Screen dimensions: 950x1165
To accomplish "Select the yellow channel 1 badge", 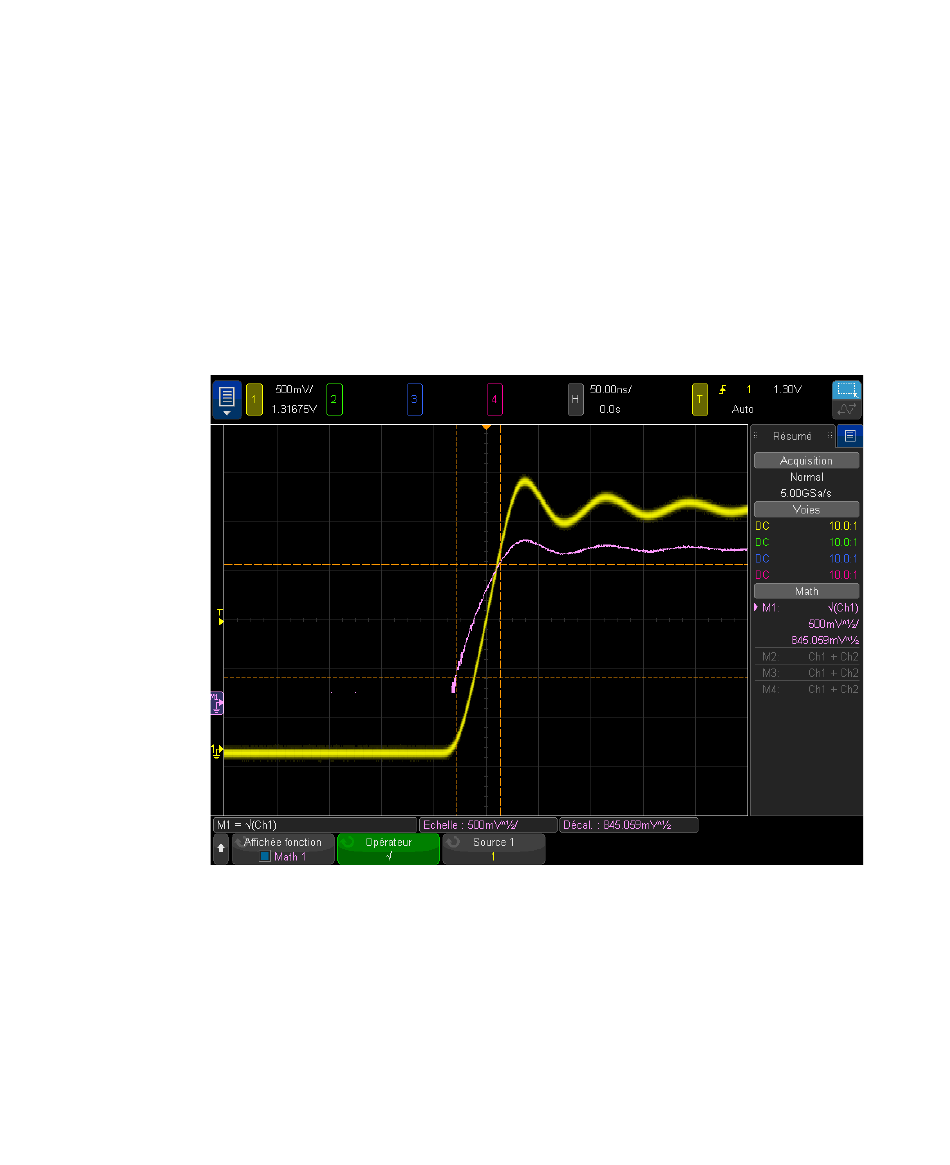I will pos(254,399).
